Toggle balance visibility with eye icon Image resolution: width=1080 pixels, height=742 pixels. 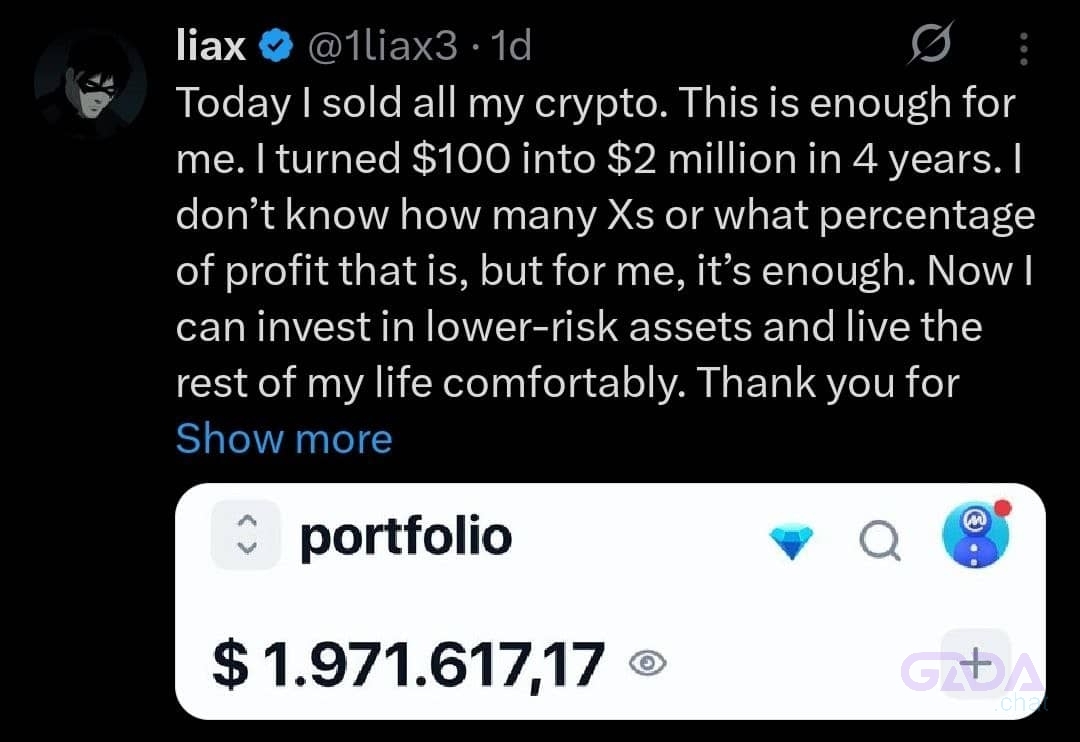tap(647, 663)
